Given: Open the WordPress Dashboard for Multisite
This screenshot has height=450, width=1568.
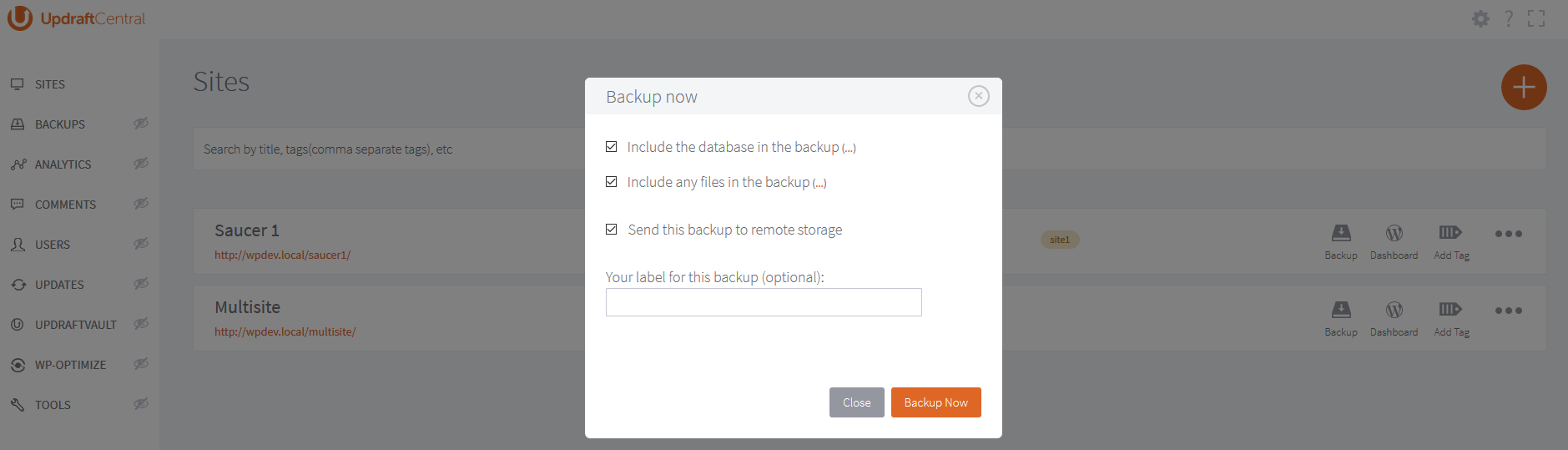Looking at the screenshot, I should pyautogui.click(x=1394, y=310).
